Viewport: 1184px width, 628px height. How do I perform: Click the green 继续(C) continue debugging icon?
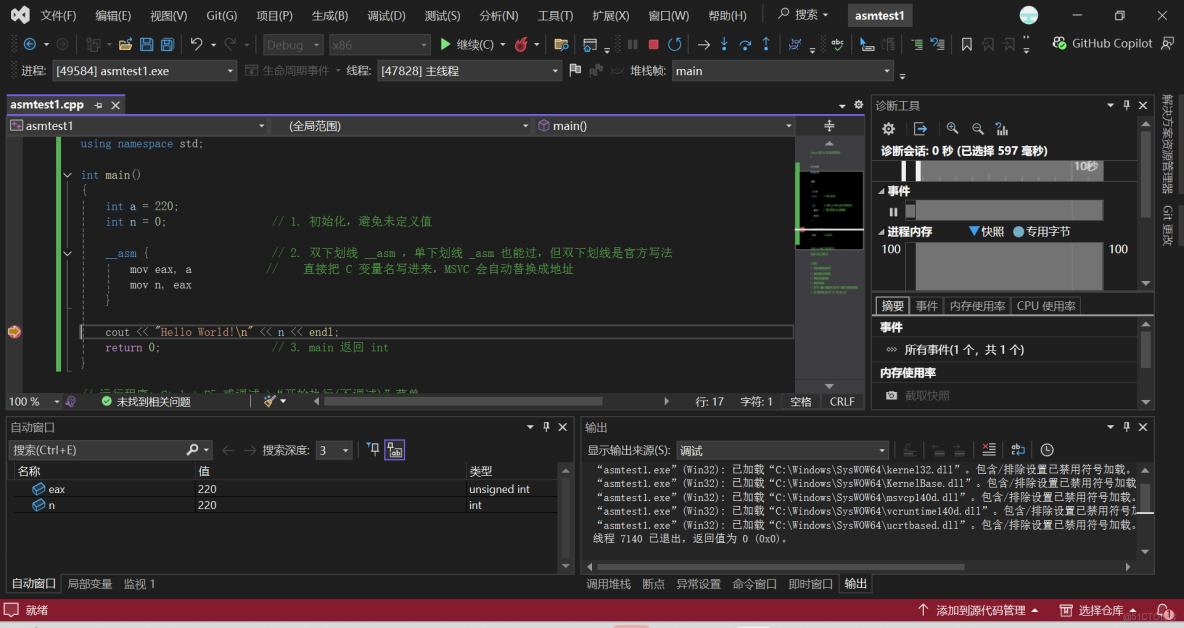(x=445, y=45)
